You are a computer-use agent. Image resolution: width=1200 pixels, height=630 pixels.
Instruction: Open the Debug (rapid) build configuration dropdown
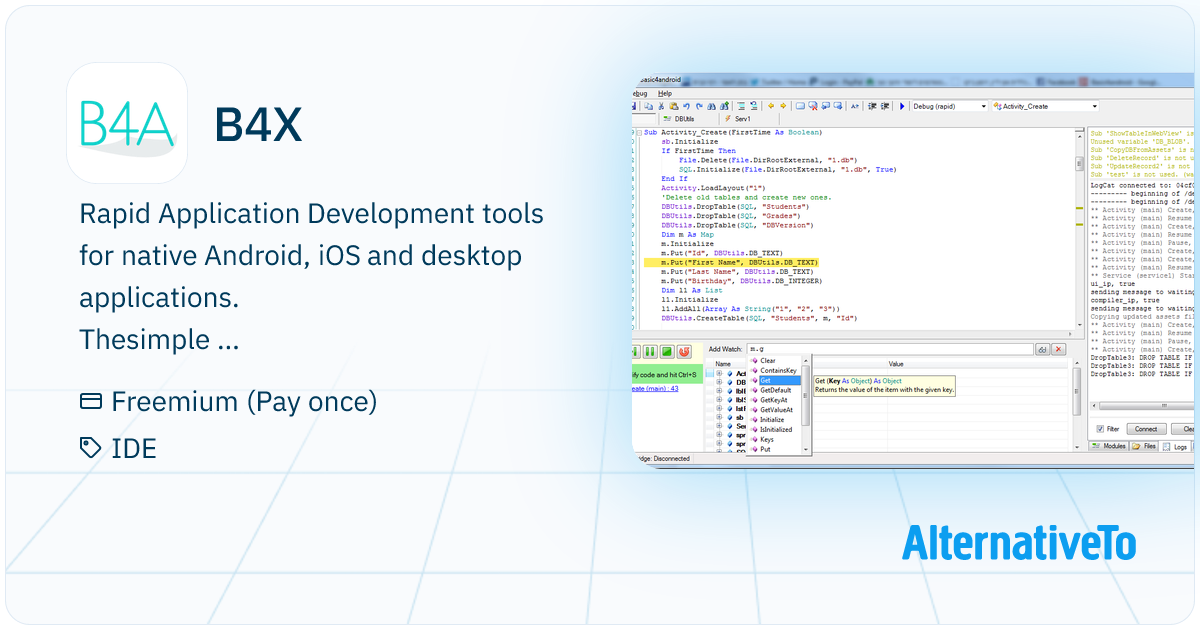985,106
